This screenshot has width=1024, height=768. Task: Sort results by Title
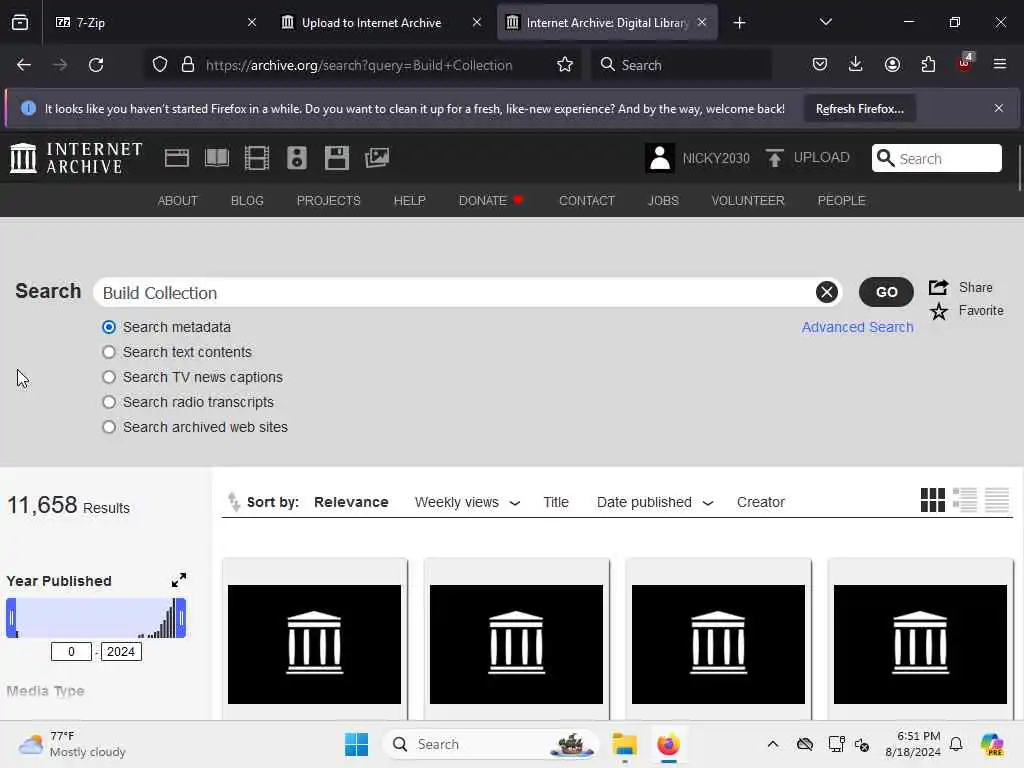pyautogui.click(x=556, y=502)
